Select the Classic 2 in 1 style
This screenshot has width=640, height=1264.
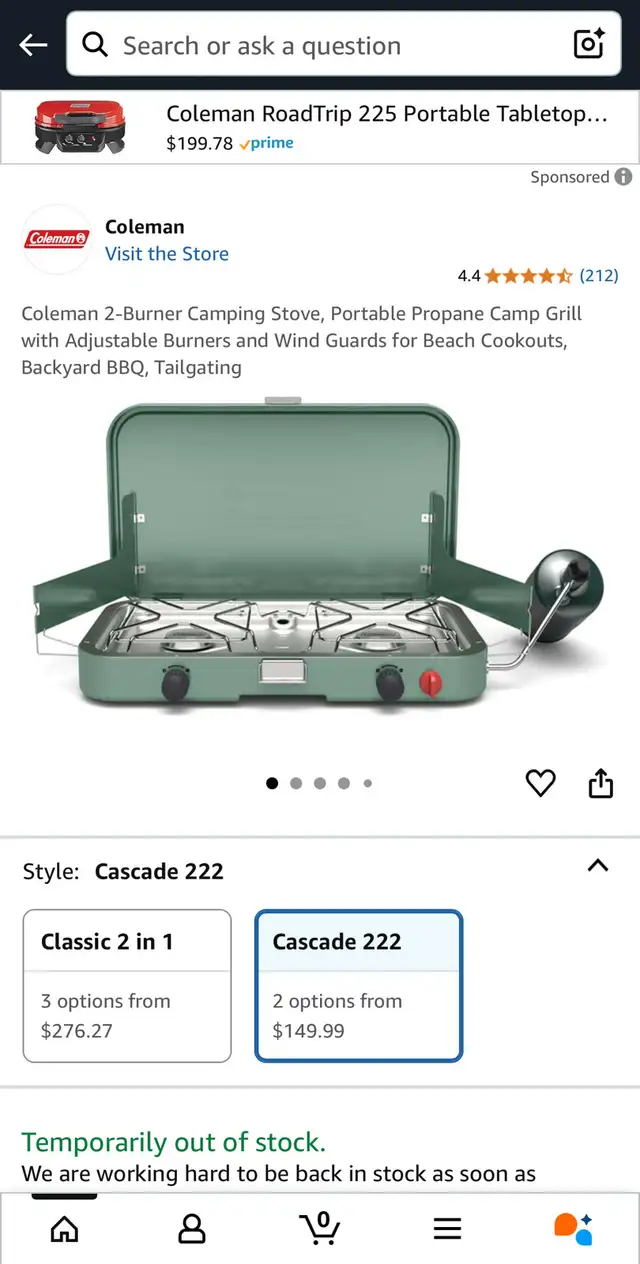pyautogui.click(x=127, y=985)
